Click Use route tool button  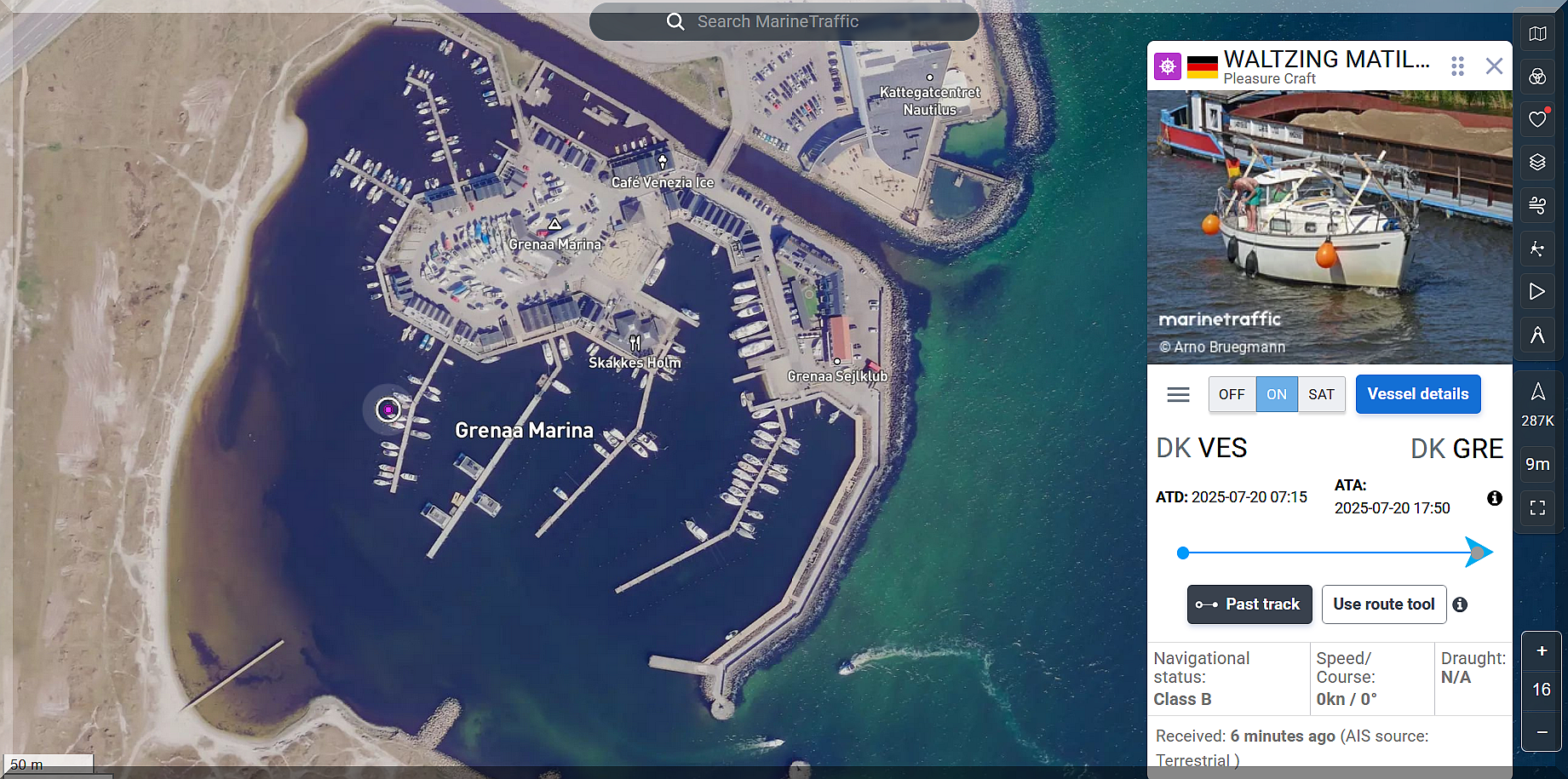[1383, 604]
